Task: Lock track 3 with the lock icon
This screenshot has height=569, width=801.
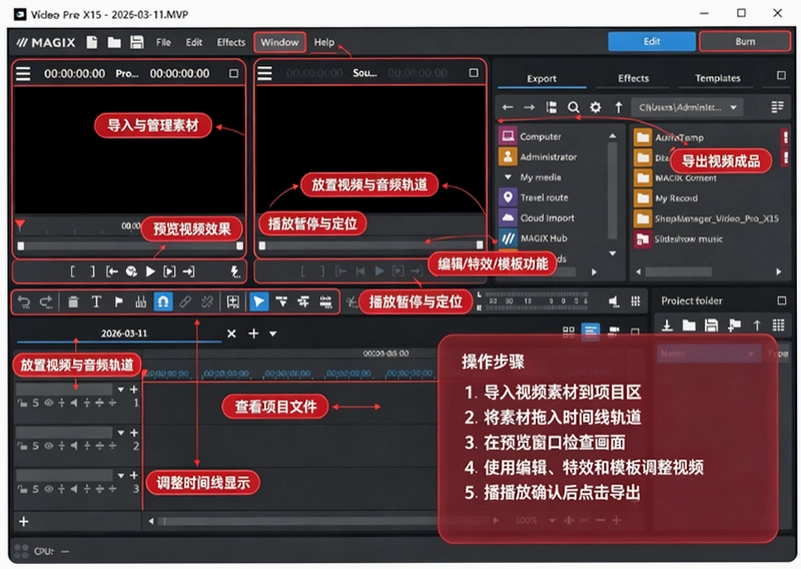Action: click(x=22, y=489)
